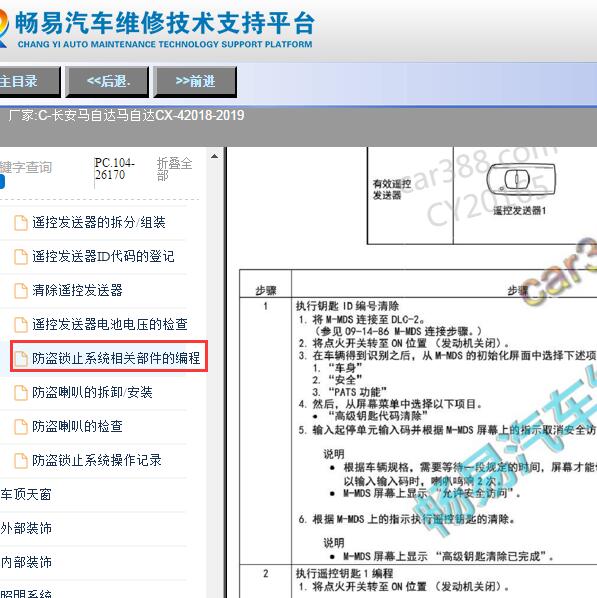Viewport: 597px width, 598px height.
Task: Click the 畅易汽车维修技术支持平台 header title
Action: click(165, 23)
